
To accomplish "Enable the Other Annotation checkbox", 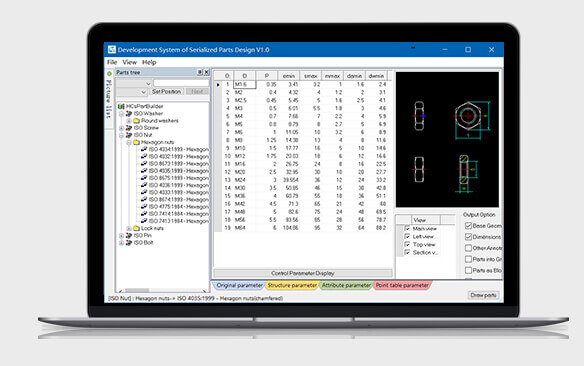I will (469, 248).
